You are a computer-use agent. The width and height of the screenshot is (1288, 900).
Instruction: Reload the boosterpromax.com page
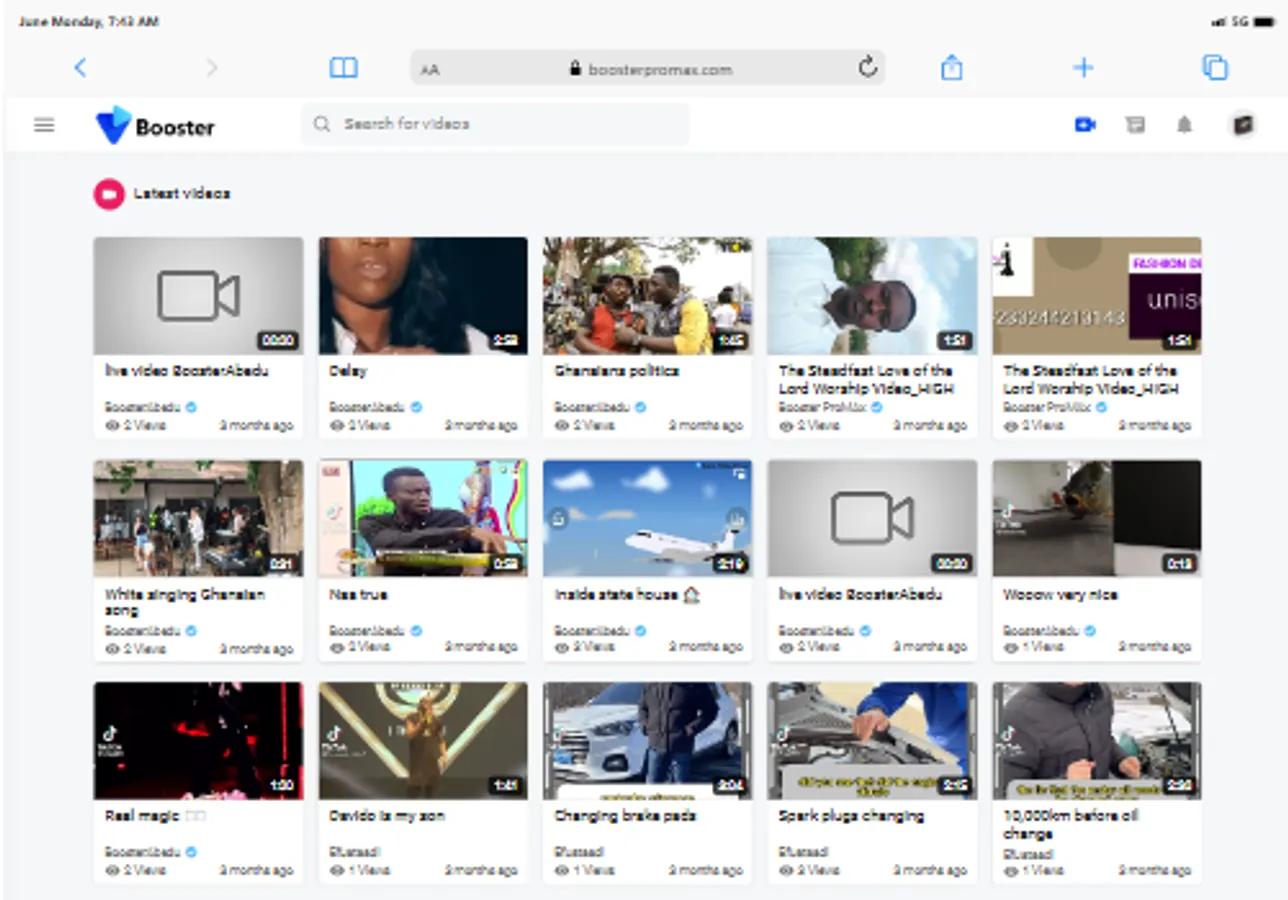click(867, 67)
